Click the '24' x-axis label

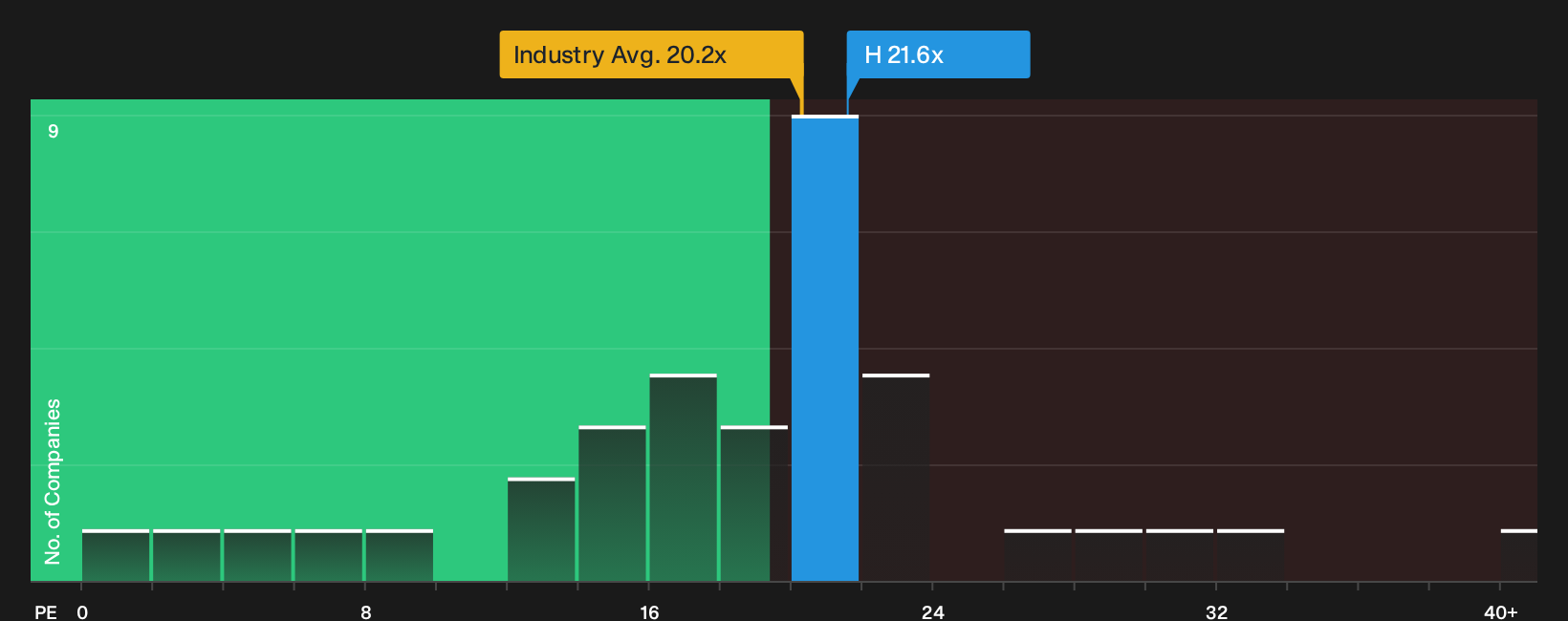[x=932, y=611]
